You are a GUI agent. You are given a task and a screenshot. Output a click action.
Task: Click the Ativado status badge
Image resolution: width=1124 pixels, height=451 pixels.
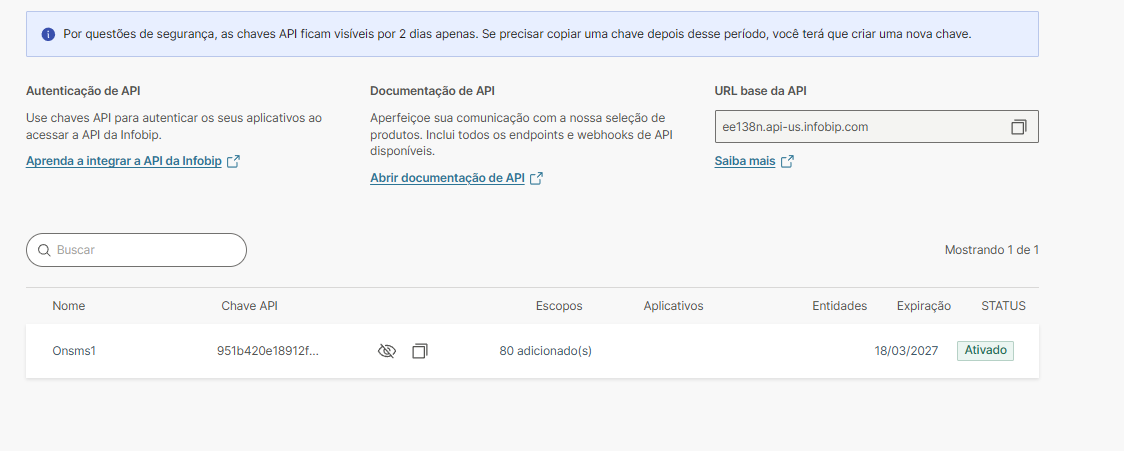point(985,351)
